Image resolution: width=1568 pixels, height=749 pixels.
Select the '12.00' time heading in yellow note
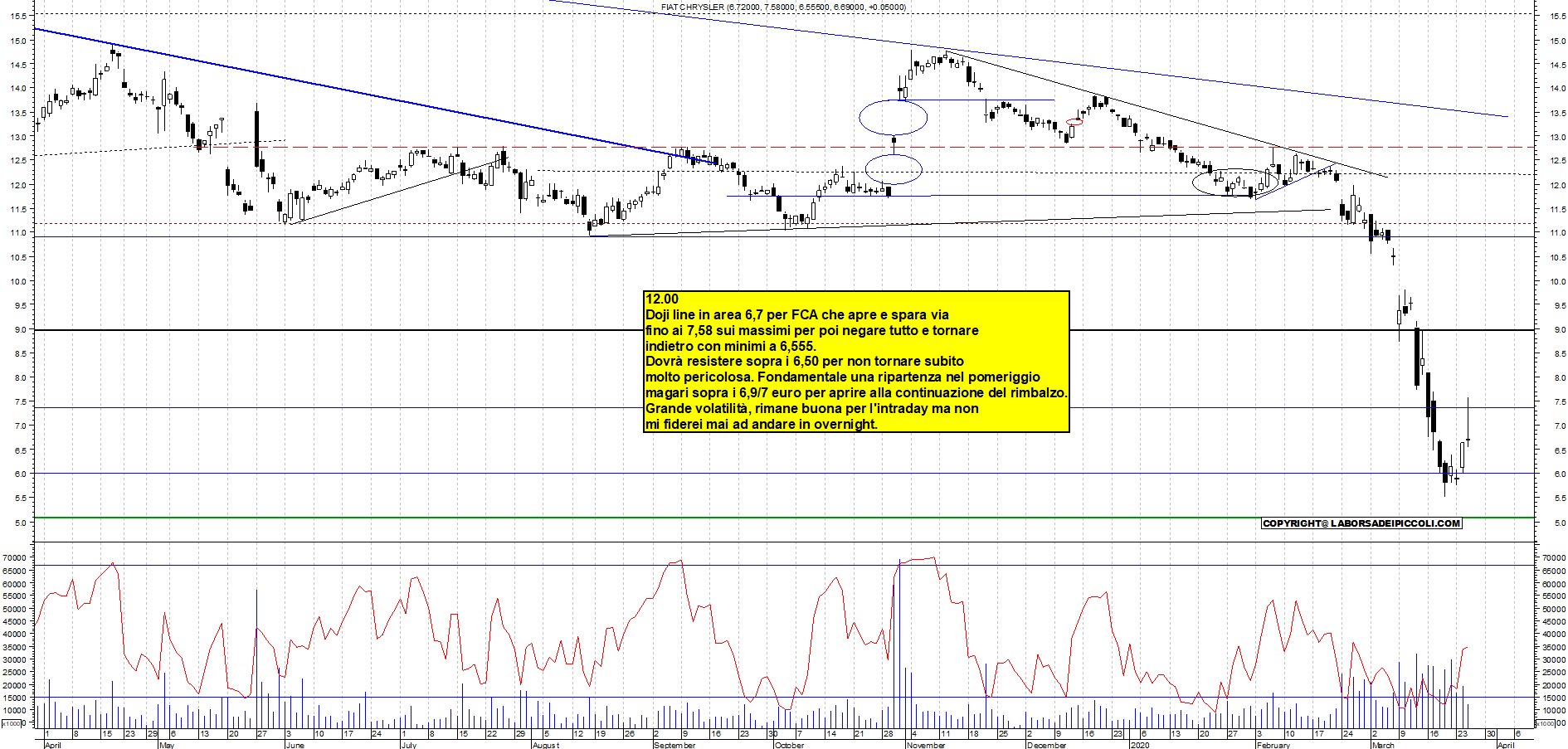[662, 299]
